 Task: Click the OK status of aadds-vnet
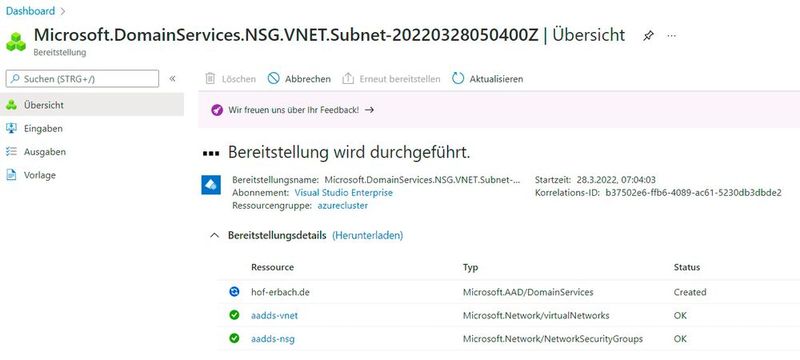[x=680, y=316]
